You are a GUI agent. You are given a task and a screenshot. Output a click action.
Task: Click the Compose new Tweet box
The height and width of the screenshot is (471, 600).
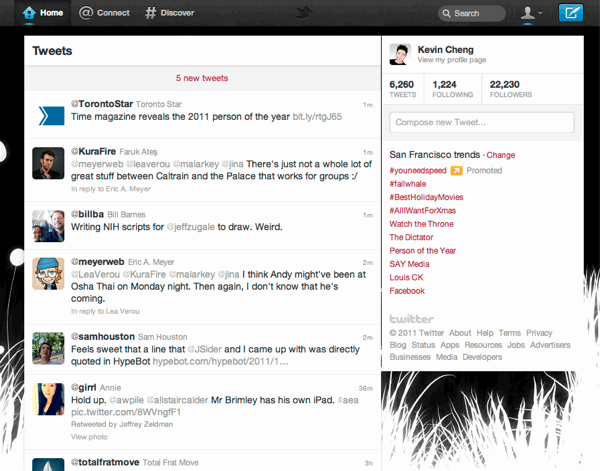tap(482, 122)
